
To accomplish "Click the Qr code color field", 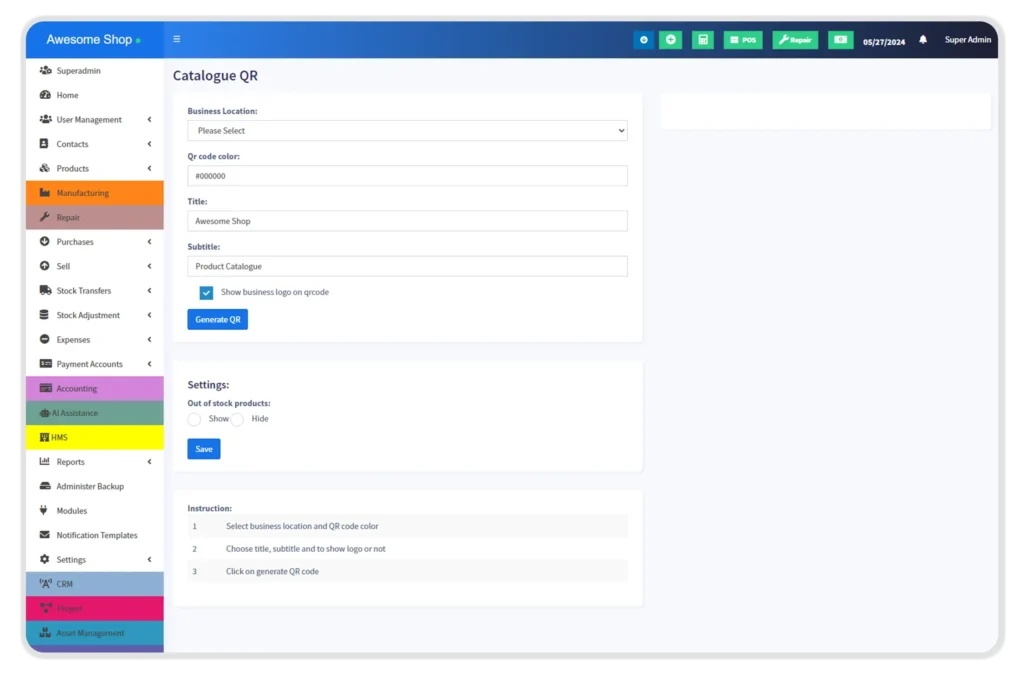I will coord(407,176).
